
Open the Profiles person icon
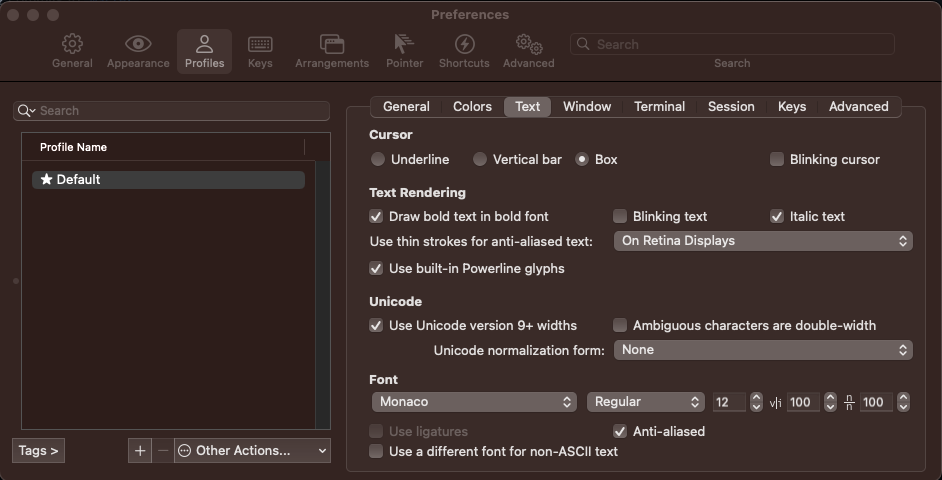204,44
